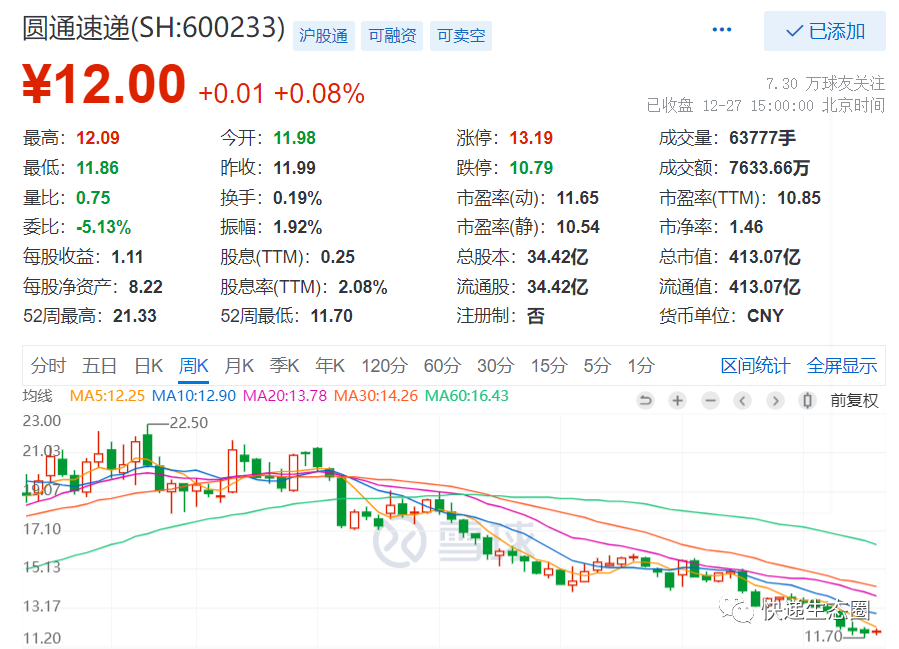Show the 年K chart tab

330,365
